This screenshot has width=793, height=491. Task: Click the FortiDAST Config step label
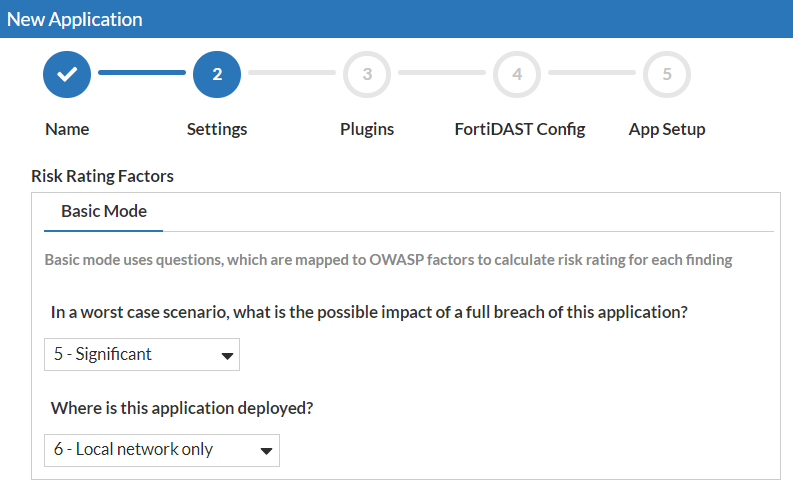click(520, 129)
